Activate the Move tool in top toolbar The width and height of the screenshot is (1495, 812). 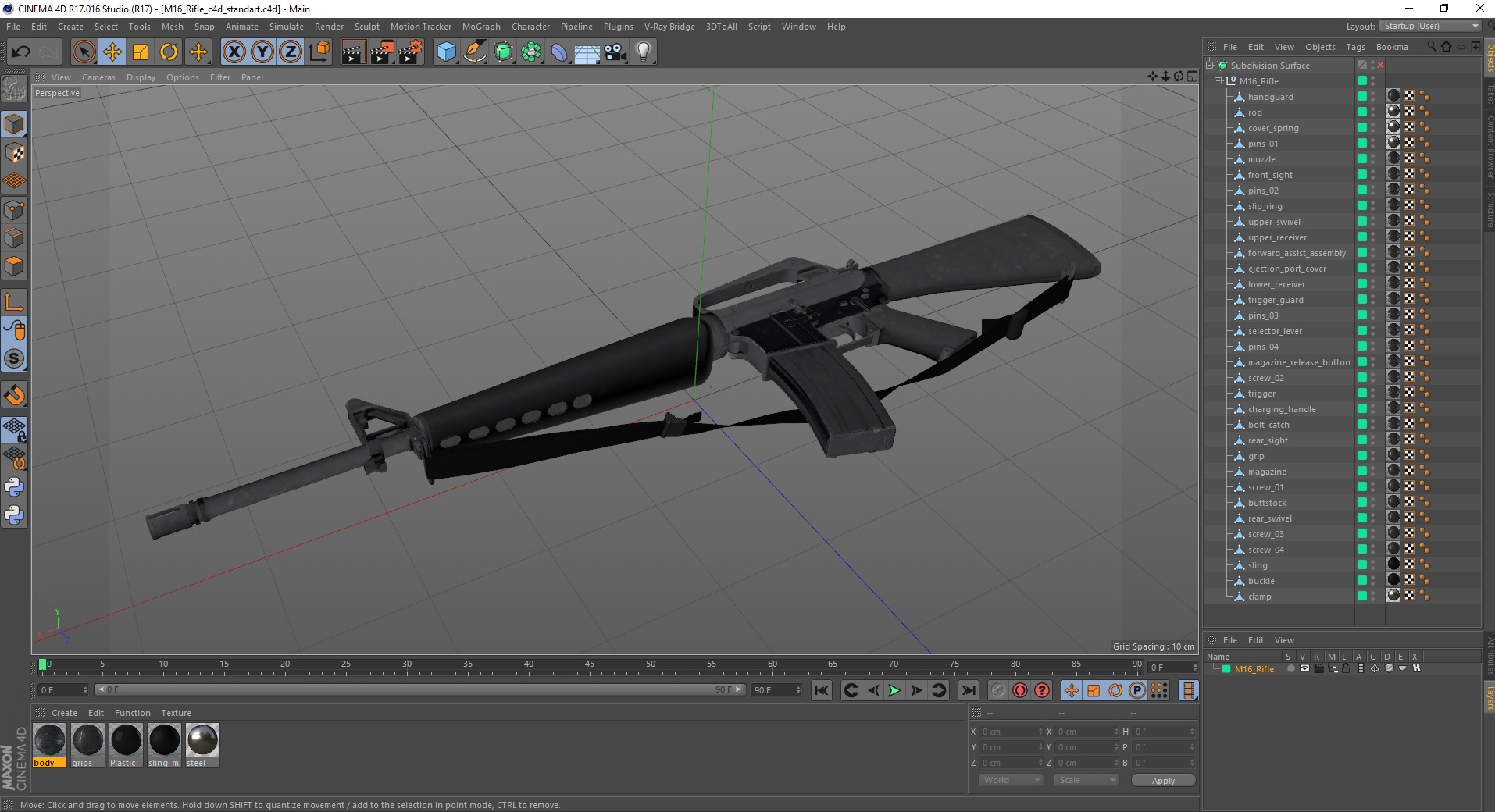[x=112, y=52]
